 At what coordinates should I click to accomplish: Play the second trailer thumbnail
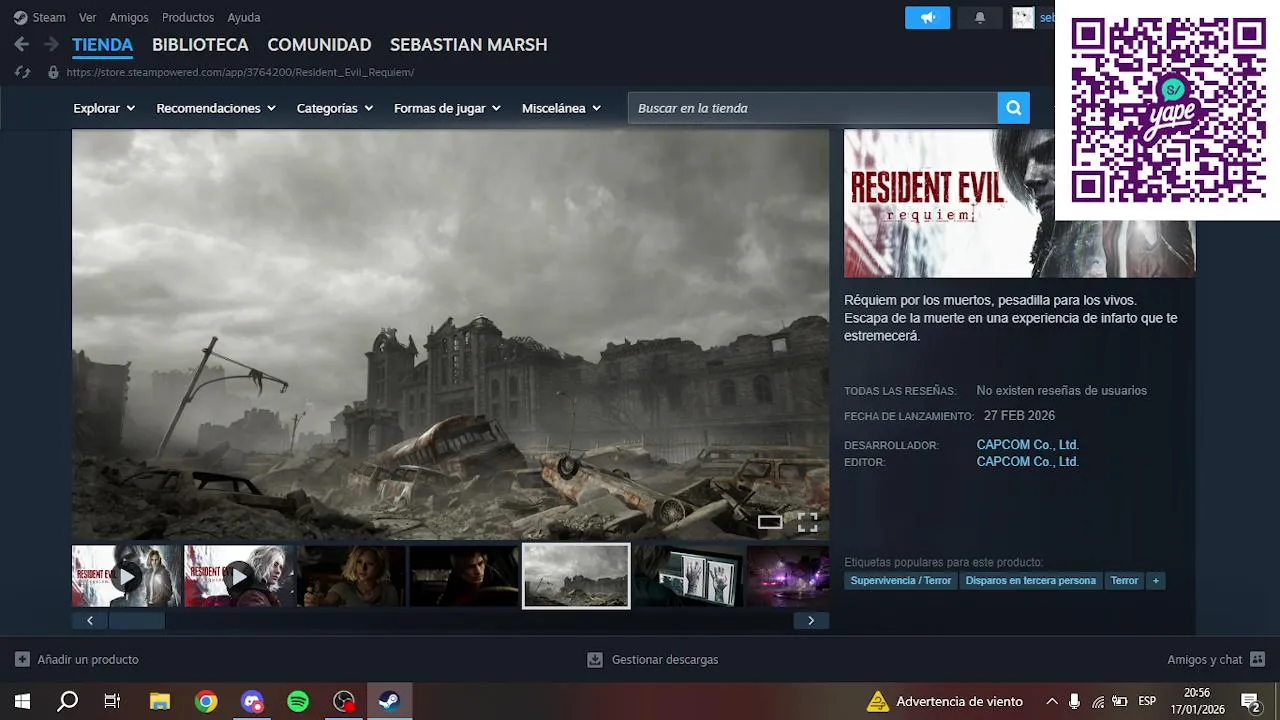tap(239, 576)
